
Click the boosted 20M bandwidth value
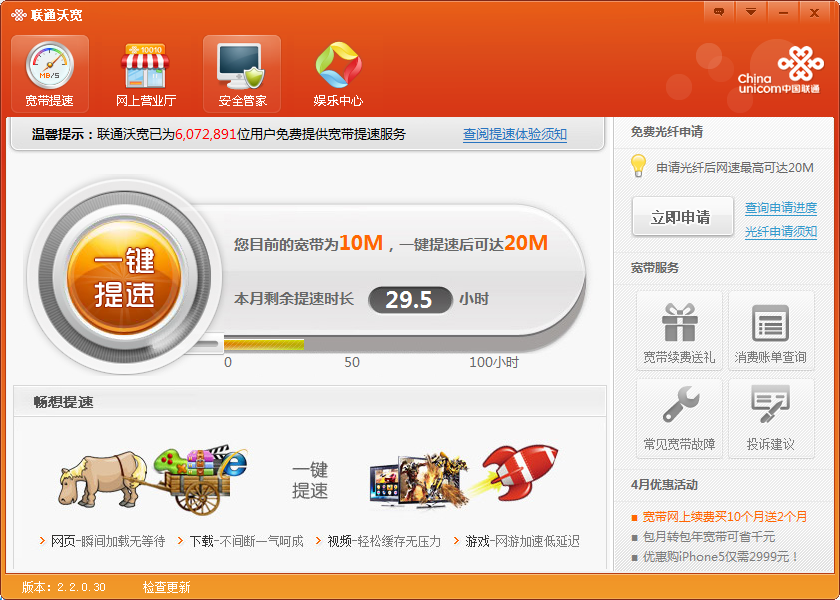tap(526, 243)
